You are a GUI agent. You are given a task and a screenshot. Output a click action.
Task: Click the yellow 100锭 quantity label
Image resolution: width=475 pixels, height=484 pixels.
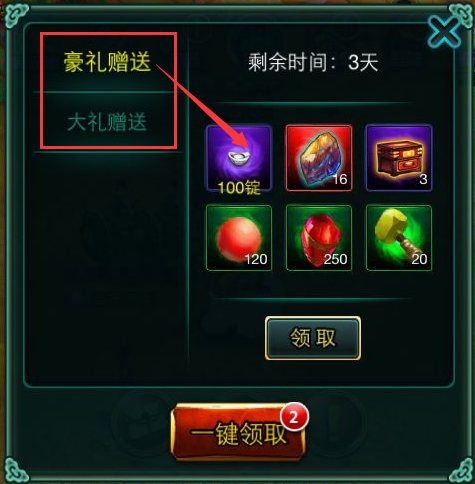pyautogui.click(x=239, y=188)
